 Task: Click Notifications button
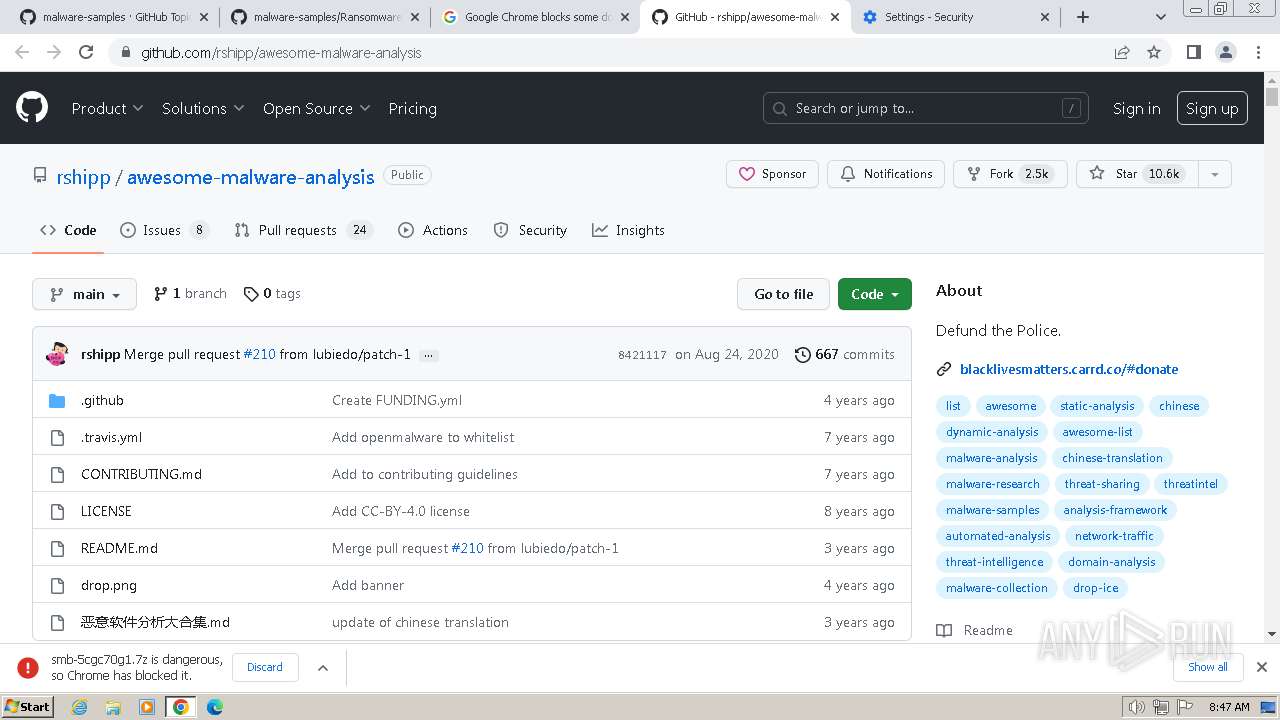click(886, 174)
